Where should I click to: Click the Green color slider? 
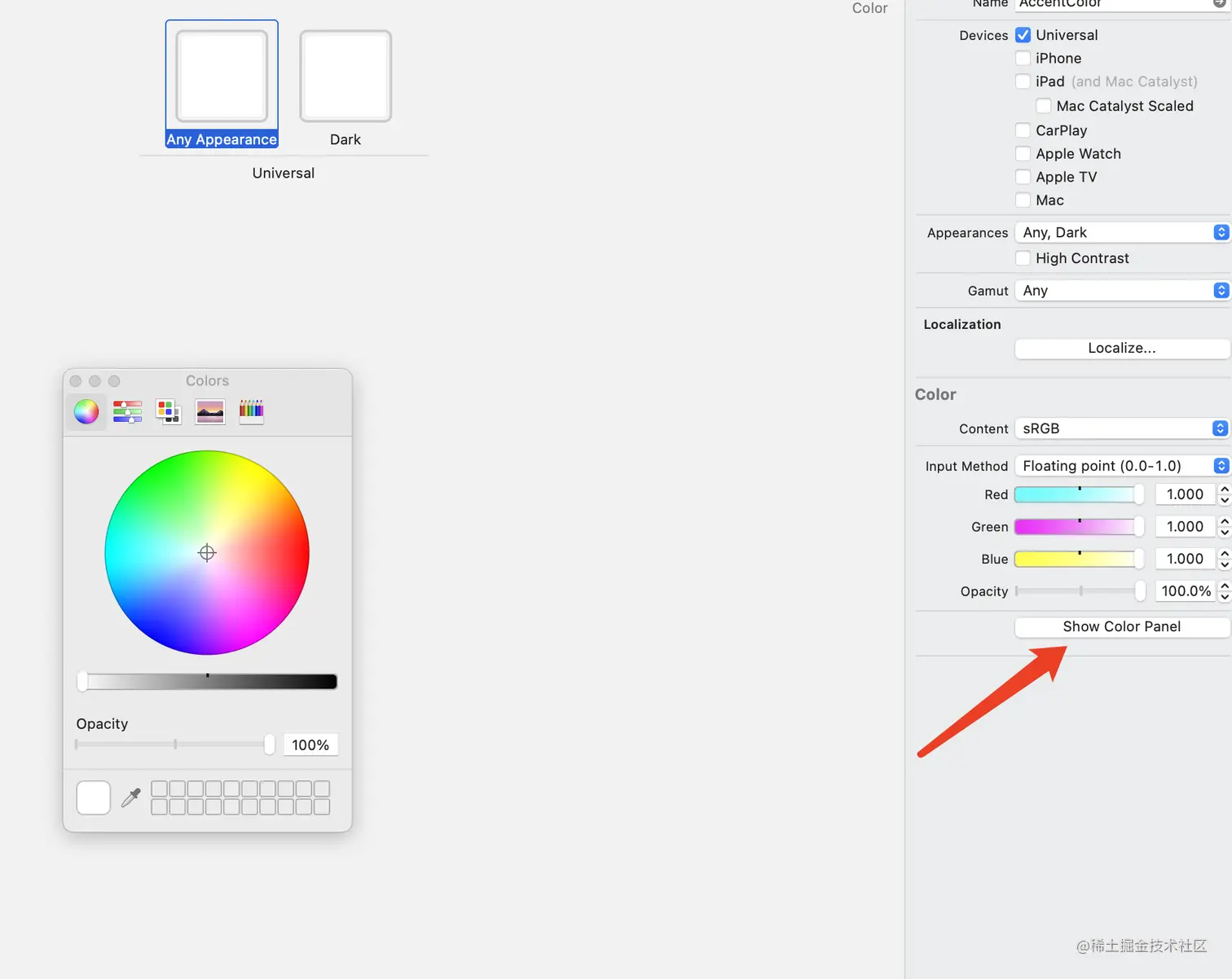tap(1079, 526)
